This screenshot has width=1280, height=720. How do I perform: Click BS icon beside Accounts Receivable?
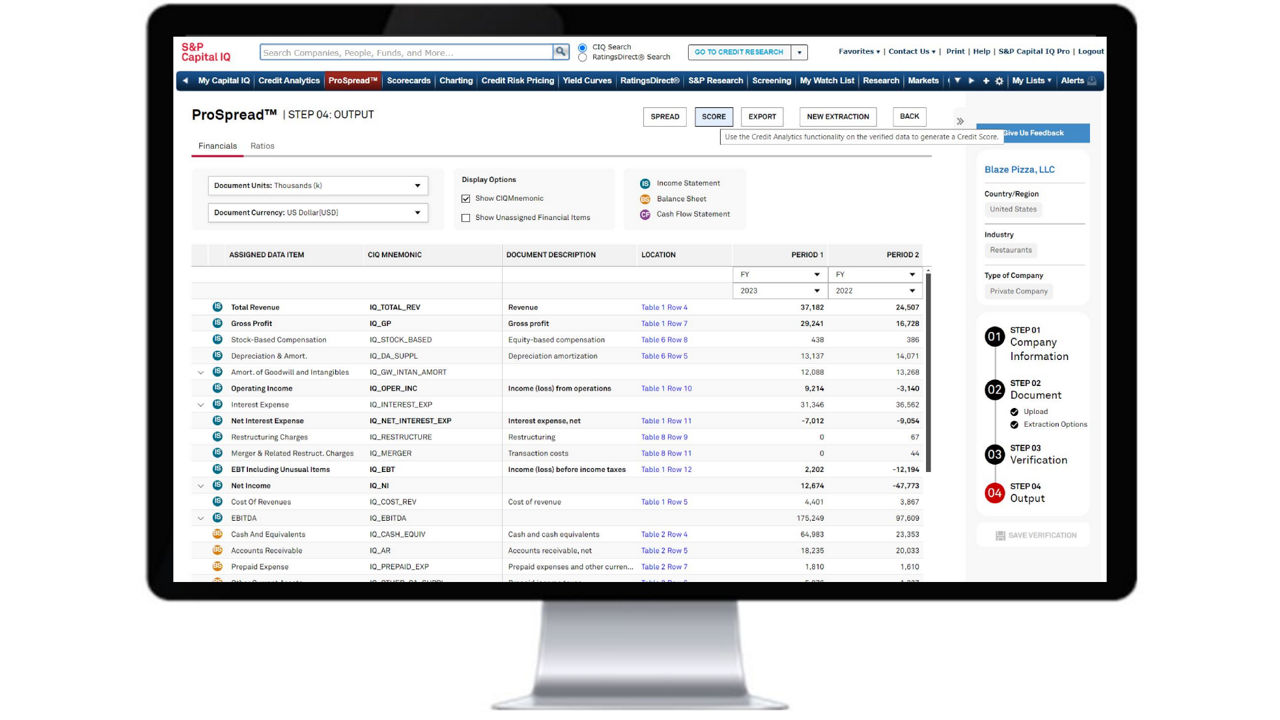pyautogui.click(x=217, y=550)
